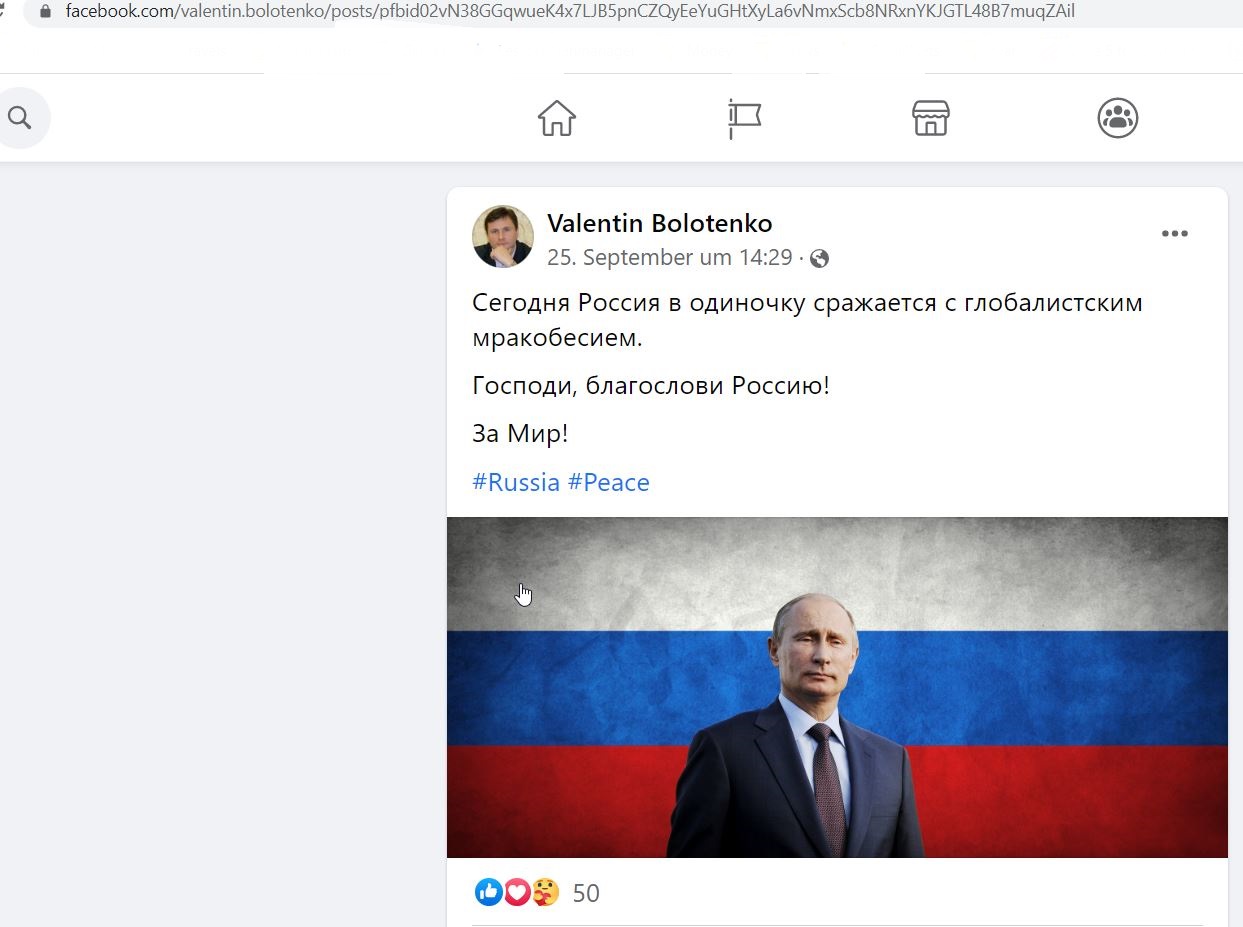Follow the #Peace hashtag
Viewport: 1243px width, 927px height.
click(x=609, y=482)
